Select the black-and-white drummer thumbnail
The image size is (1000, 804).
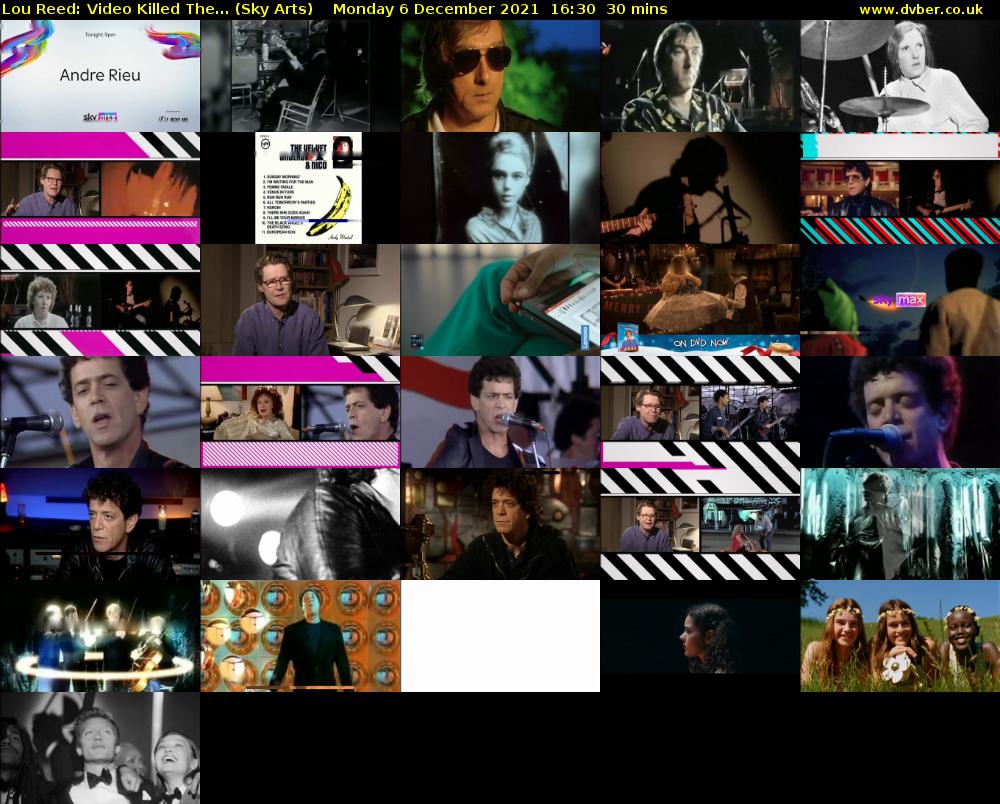pos(900,76)
